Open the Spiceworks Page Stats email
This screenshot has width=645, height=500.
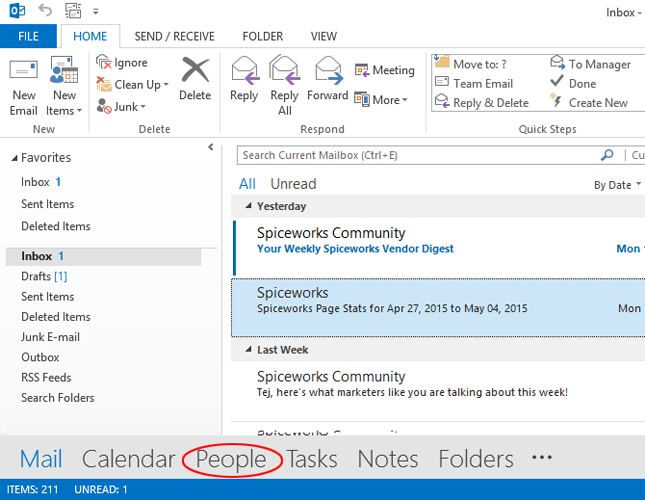[439, 308]
